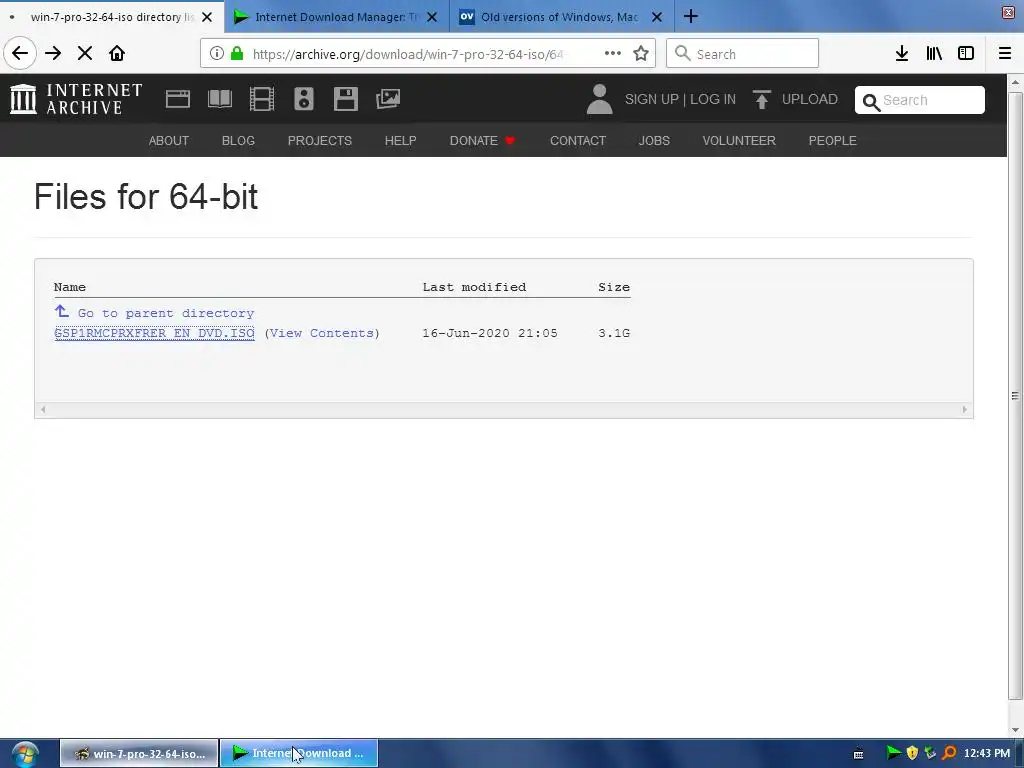
Task: Open page actions three-dots menu
Action: click(613, 54)
